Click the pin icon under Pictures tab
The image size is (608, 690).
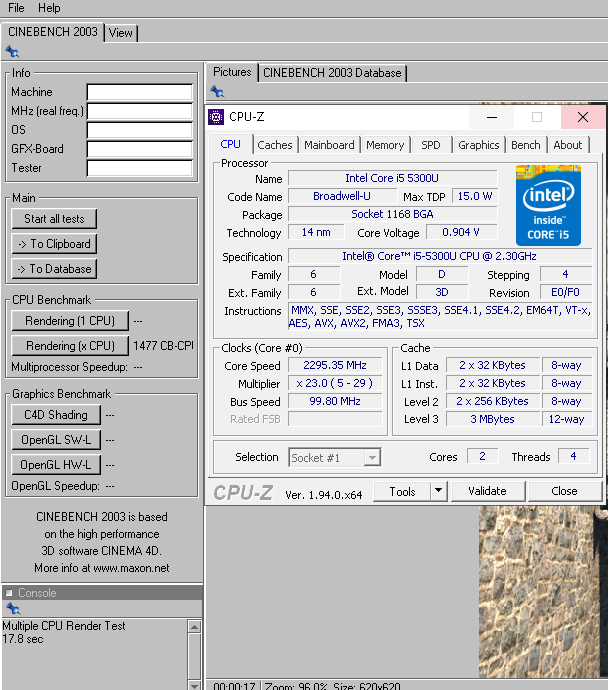click(x=217, y=92)
